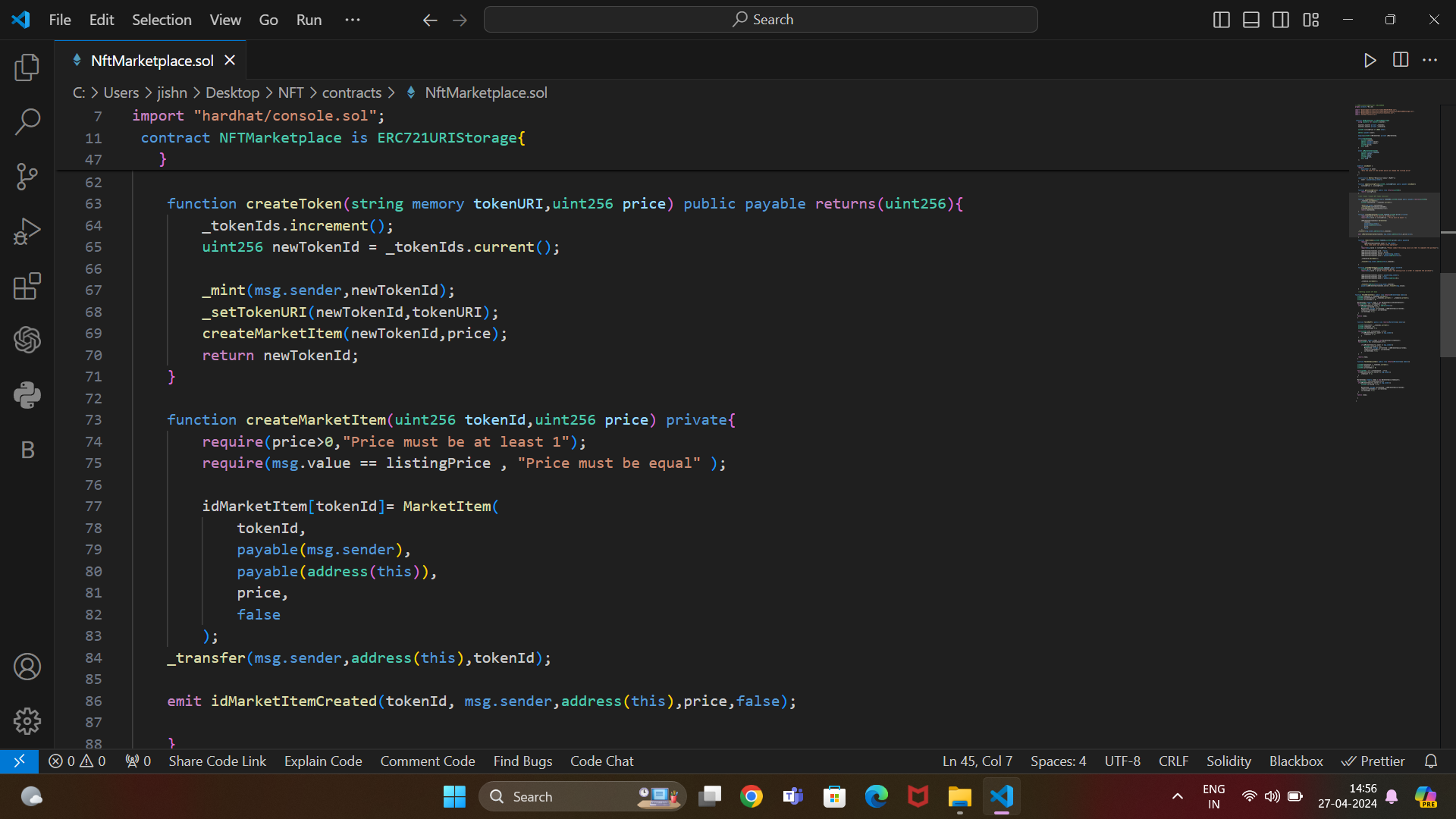Select the NftMarketplace.sol editor tab
The height and width of the screenshot is (819, 1456).
[x=152, y=61]
